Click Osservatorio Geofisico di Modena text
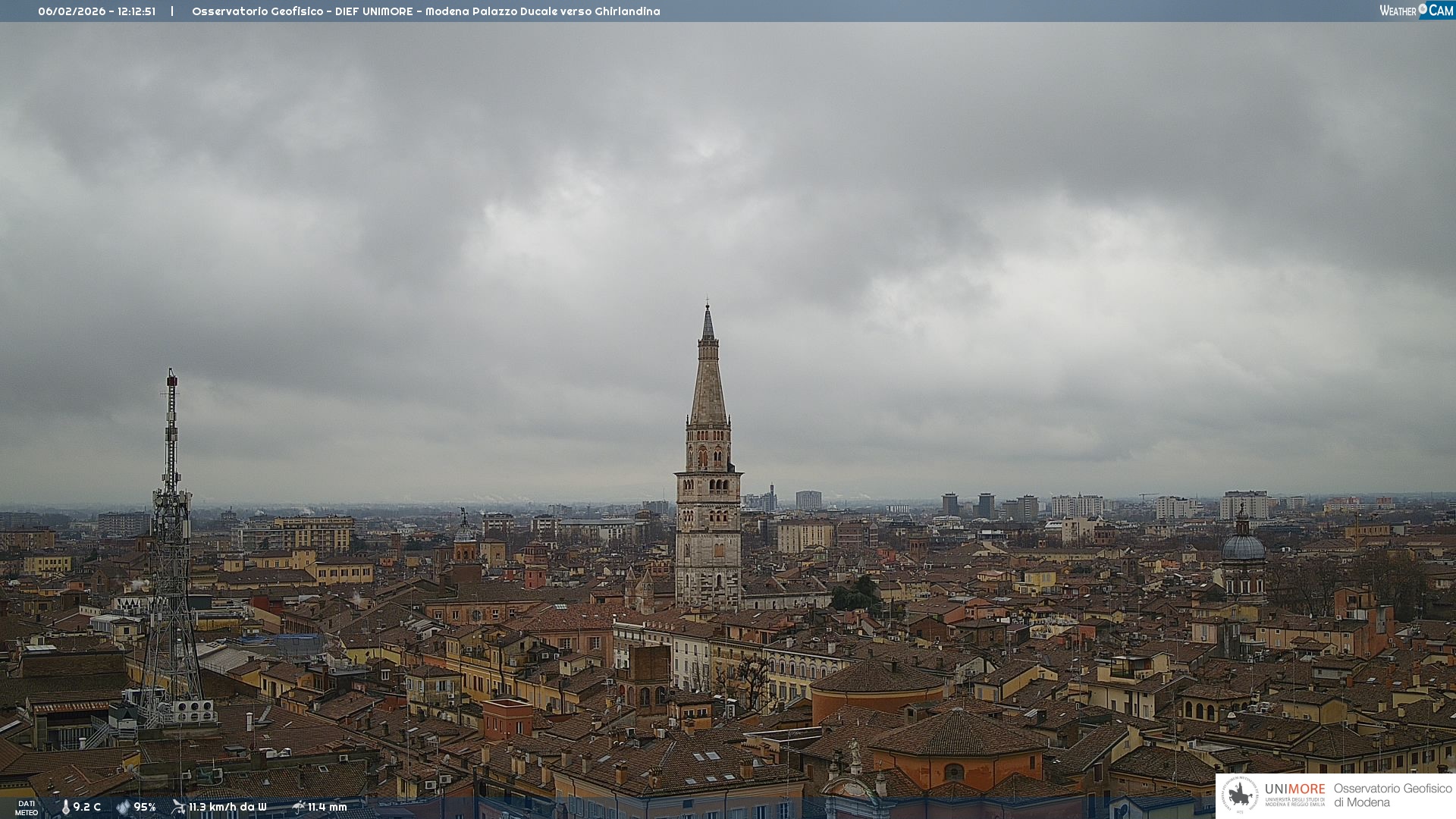This screenshot has width=1456, height=819. (x=1392, y=795)
